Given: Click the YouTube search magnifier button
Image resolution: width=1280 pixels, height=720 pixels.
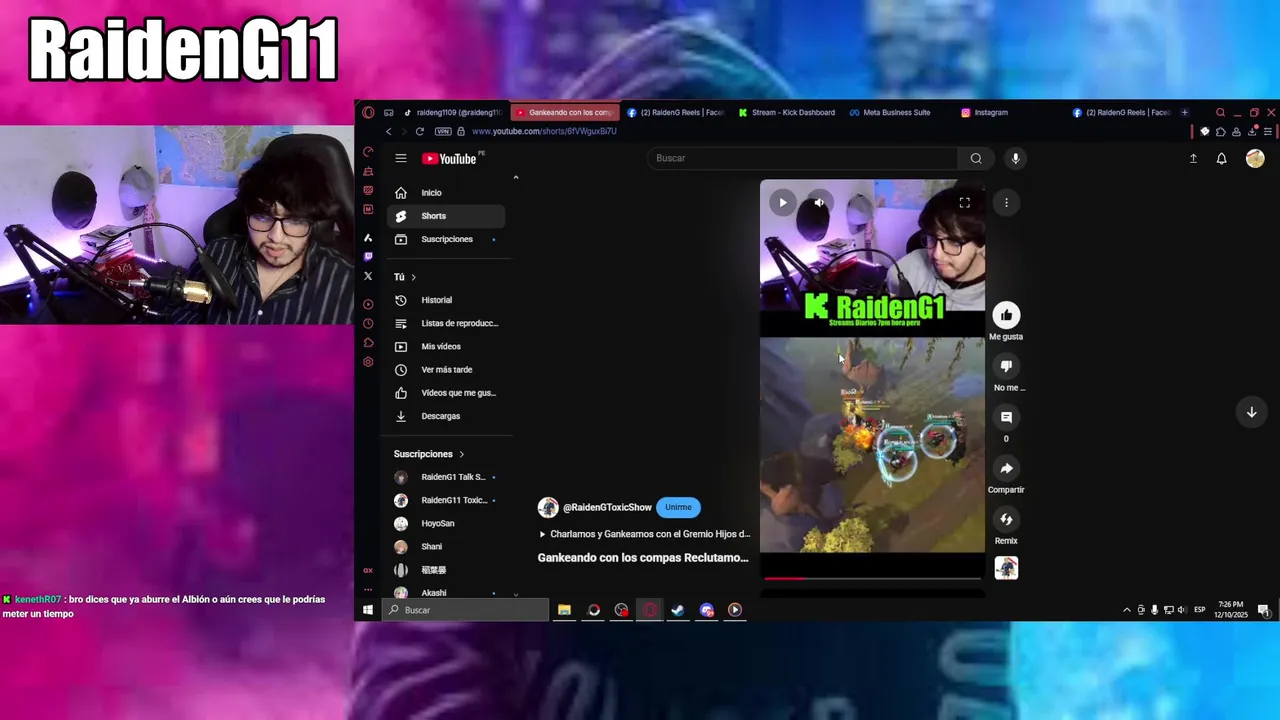Looking at the screenshot, I should [976, 158].
